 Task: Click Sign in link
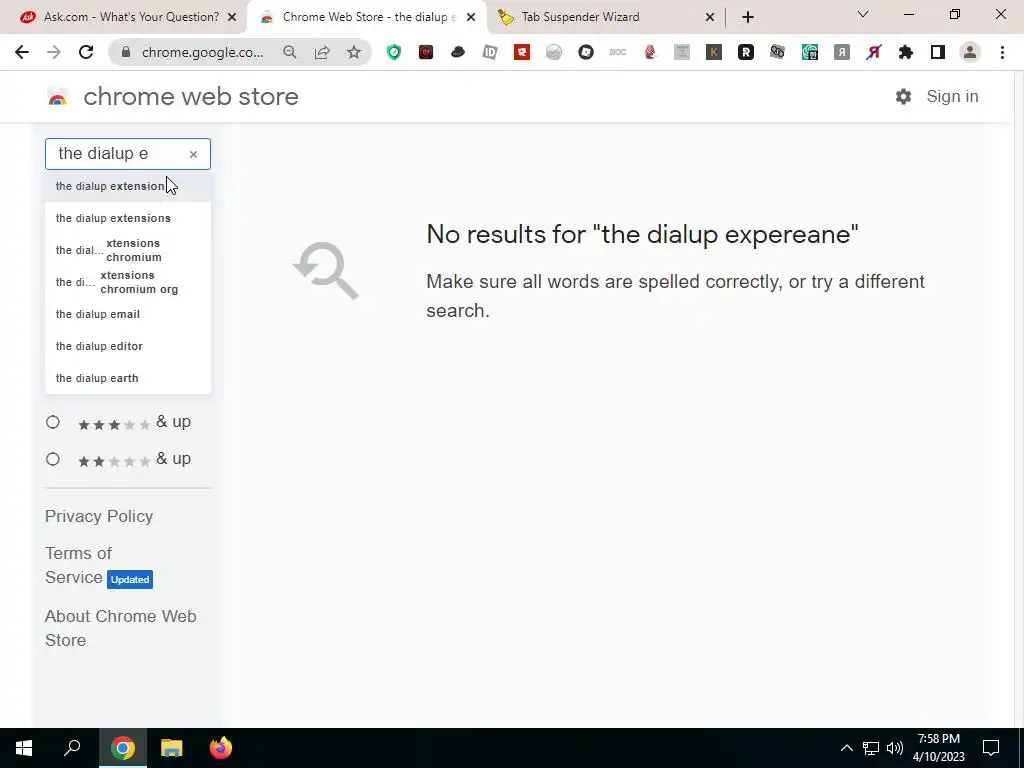coord(952,97)
